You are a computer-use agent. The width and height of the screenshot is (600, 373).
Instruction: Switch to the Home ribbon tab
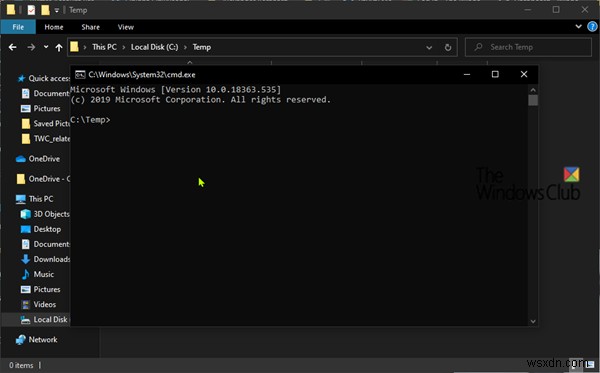click(54, 27)
